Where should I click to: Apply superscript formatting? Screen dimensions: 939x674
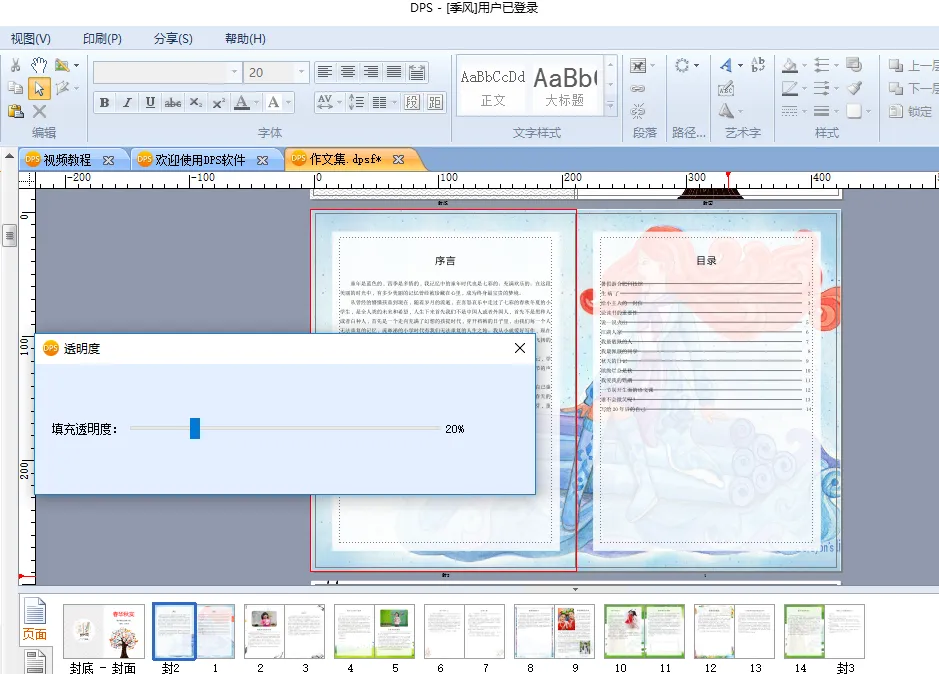[x=218, y=102]
